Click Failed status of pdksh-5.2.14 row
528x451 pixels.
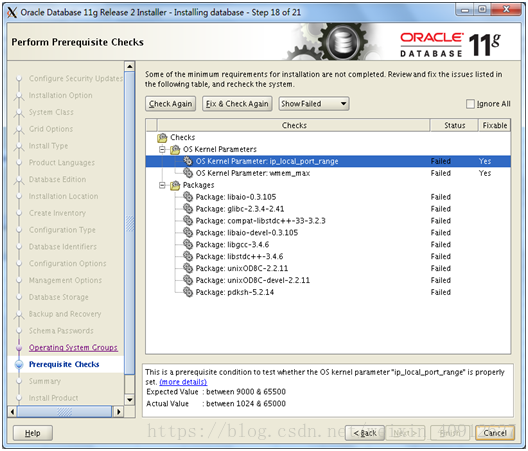click(x=440, y=292)
